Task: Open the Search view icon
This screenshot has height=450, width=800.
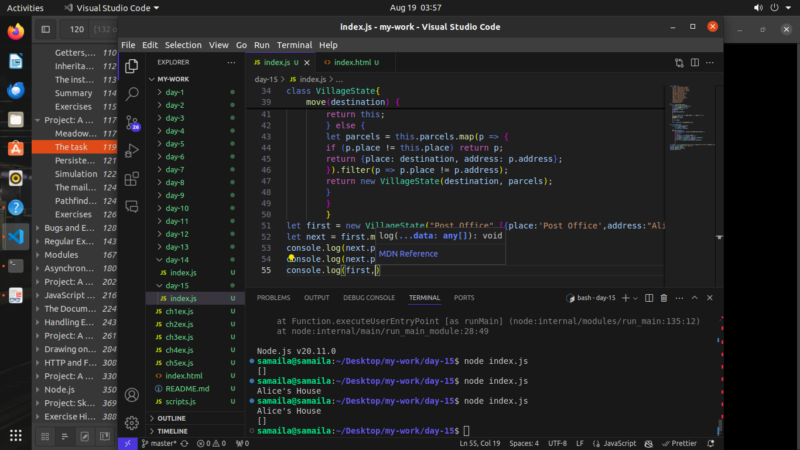Action: pyautogui.click(x=132, y=94)
